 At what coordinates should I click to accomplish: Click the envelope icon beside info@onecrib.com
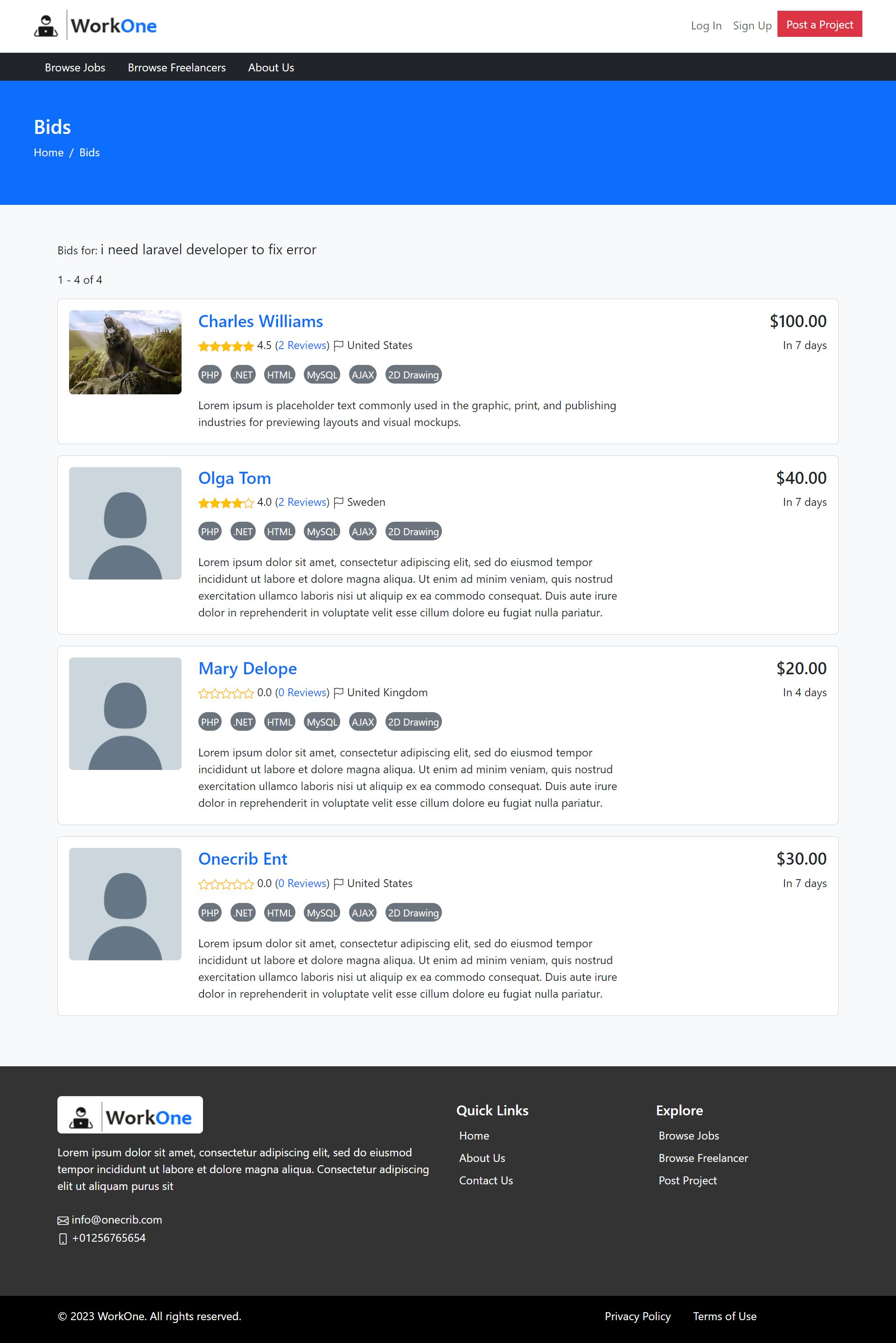pyautogui.click(x=63, y=1221)
